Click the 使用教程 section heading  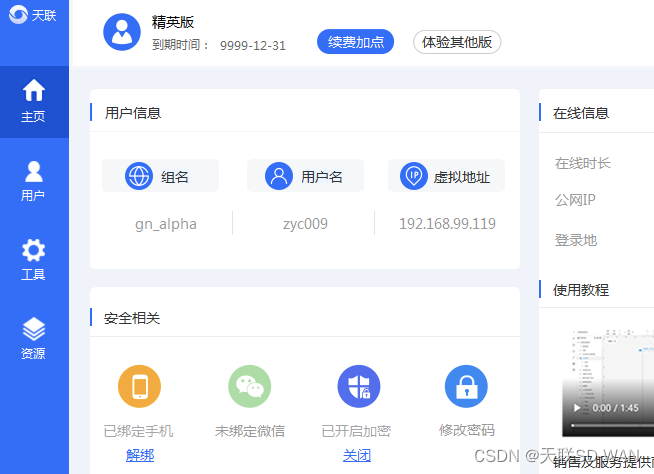[581, 290]
